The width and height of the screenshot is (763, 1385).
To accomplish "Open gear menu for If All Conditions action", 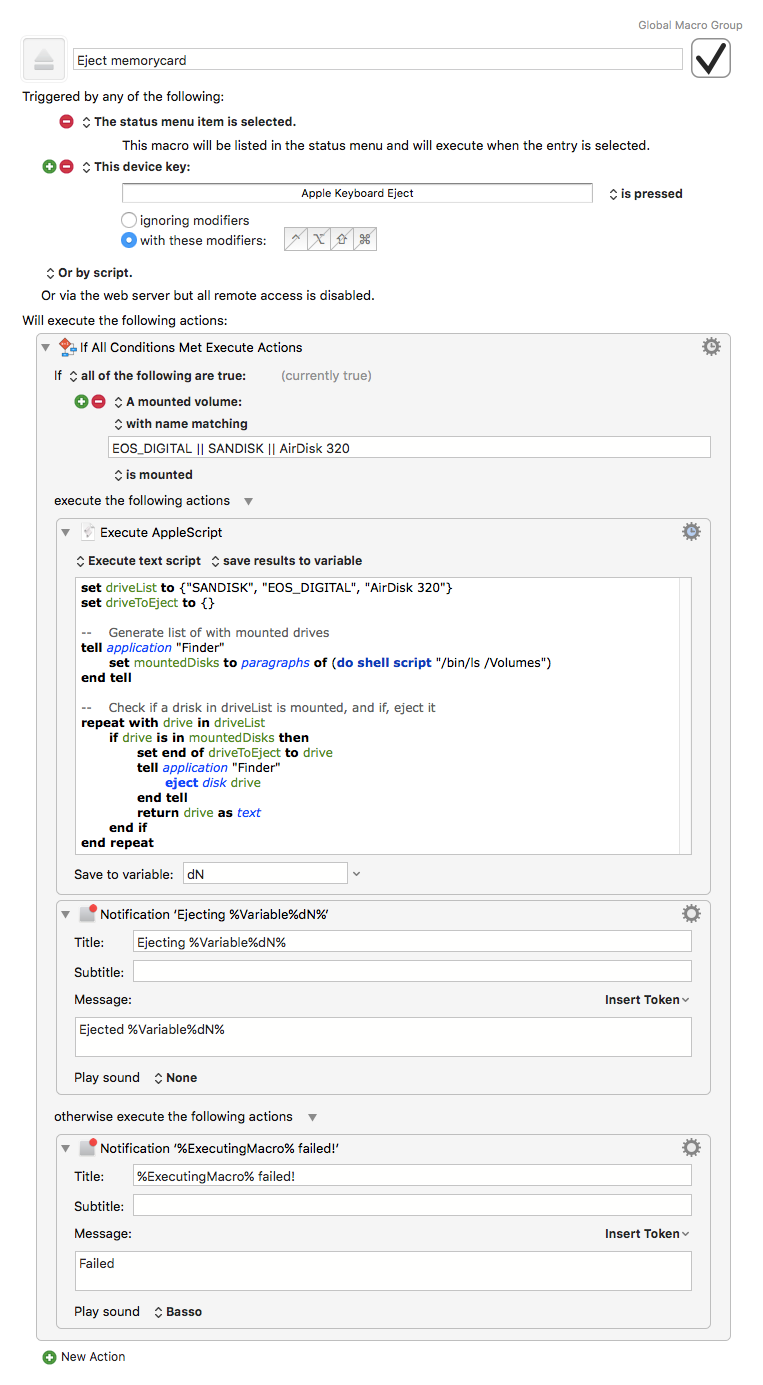I will click(x=711, y=346).
